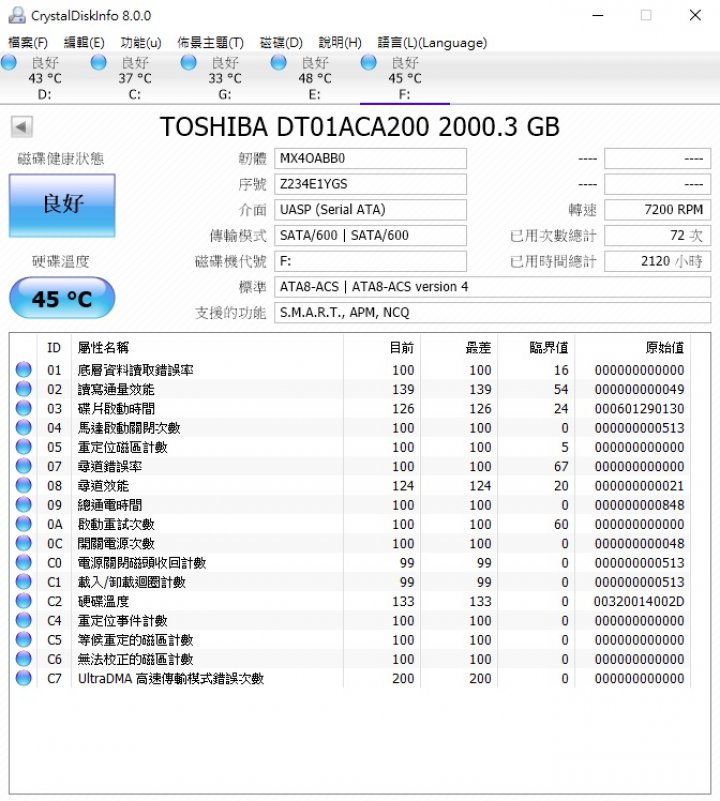Select the 底層資料讀取錯誤率 attribute row
This screenshot has height=801, width=720.
pos(350,369)
